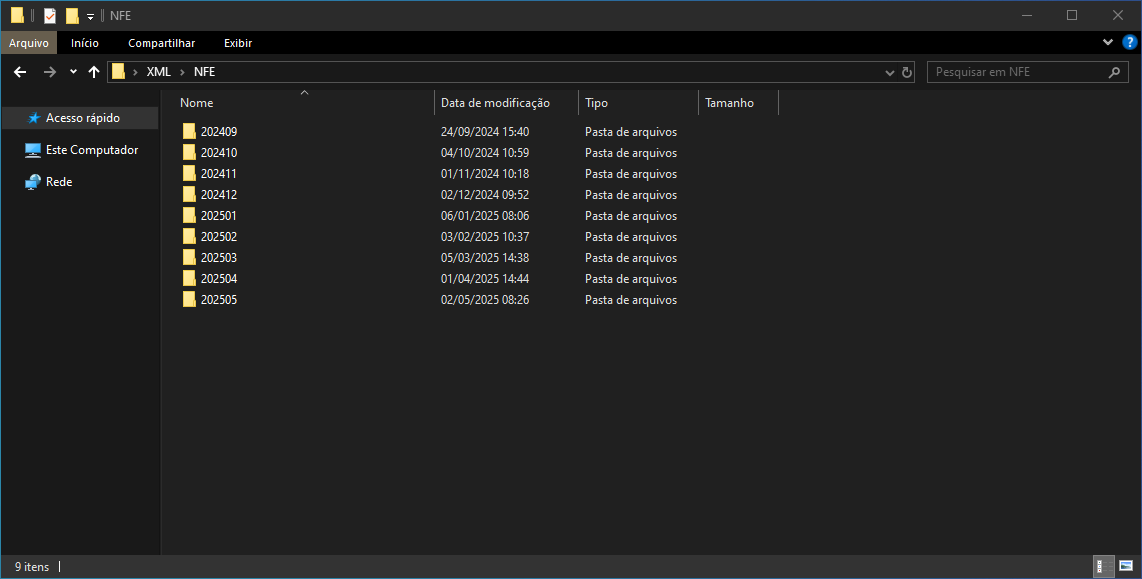The height and width of the screenshot is (579, 1142).
Task: Switch to the Exibir ribbon tab
Action: click(x=238, y=43)
